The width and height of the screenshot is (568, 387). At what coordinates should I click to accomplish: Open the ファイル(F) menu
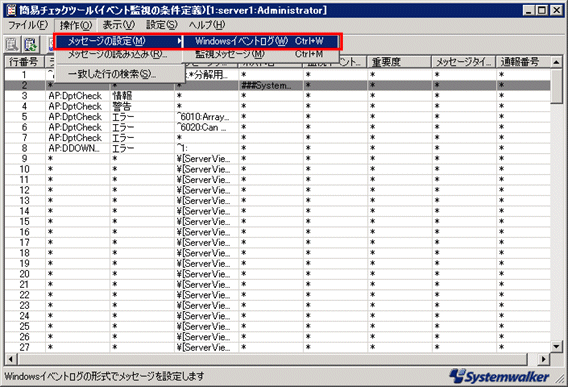[x=28, y=25]
